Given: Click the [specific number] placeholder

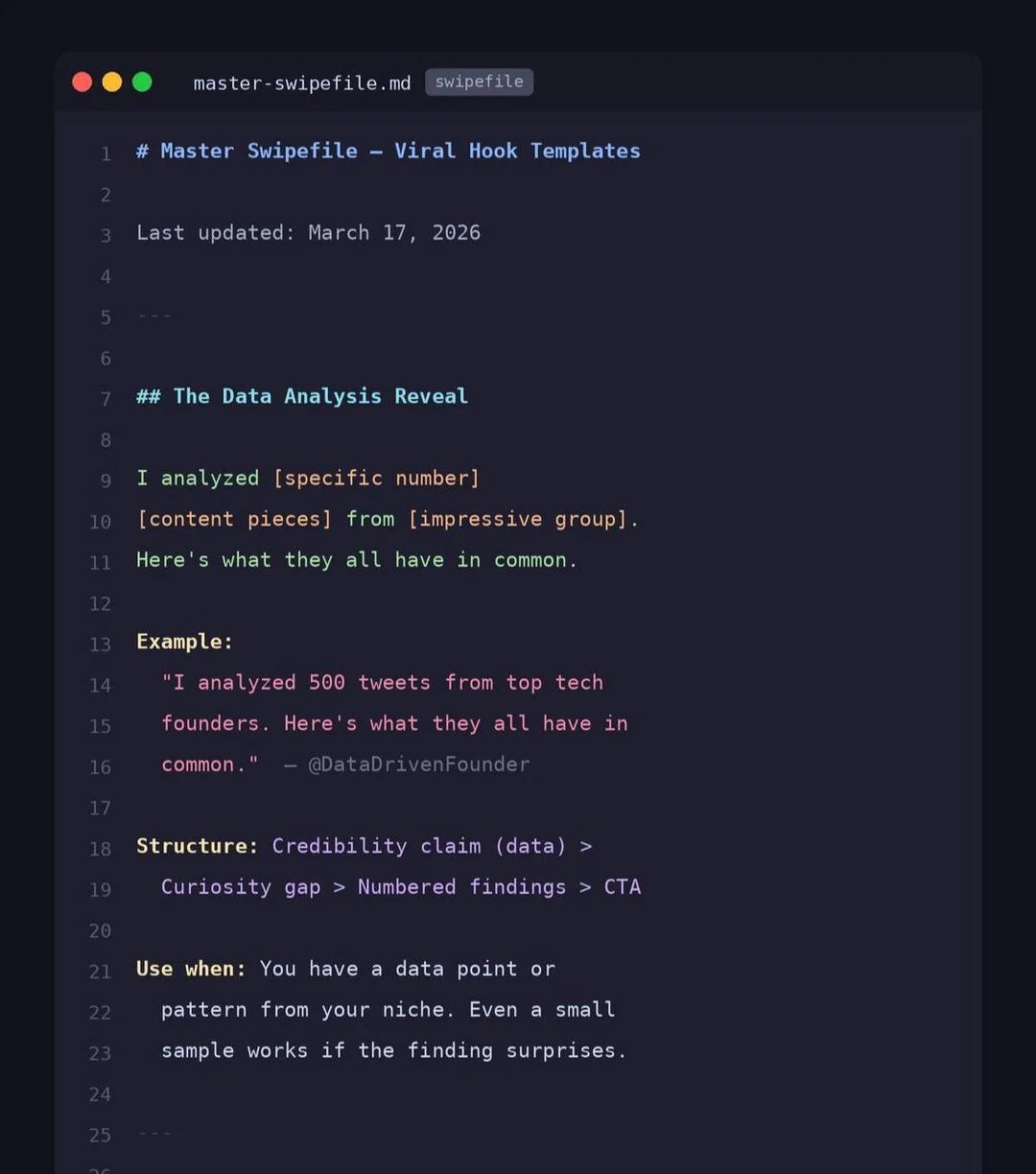Looking at the screenshot, I should tap(376, 478).
